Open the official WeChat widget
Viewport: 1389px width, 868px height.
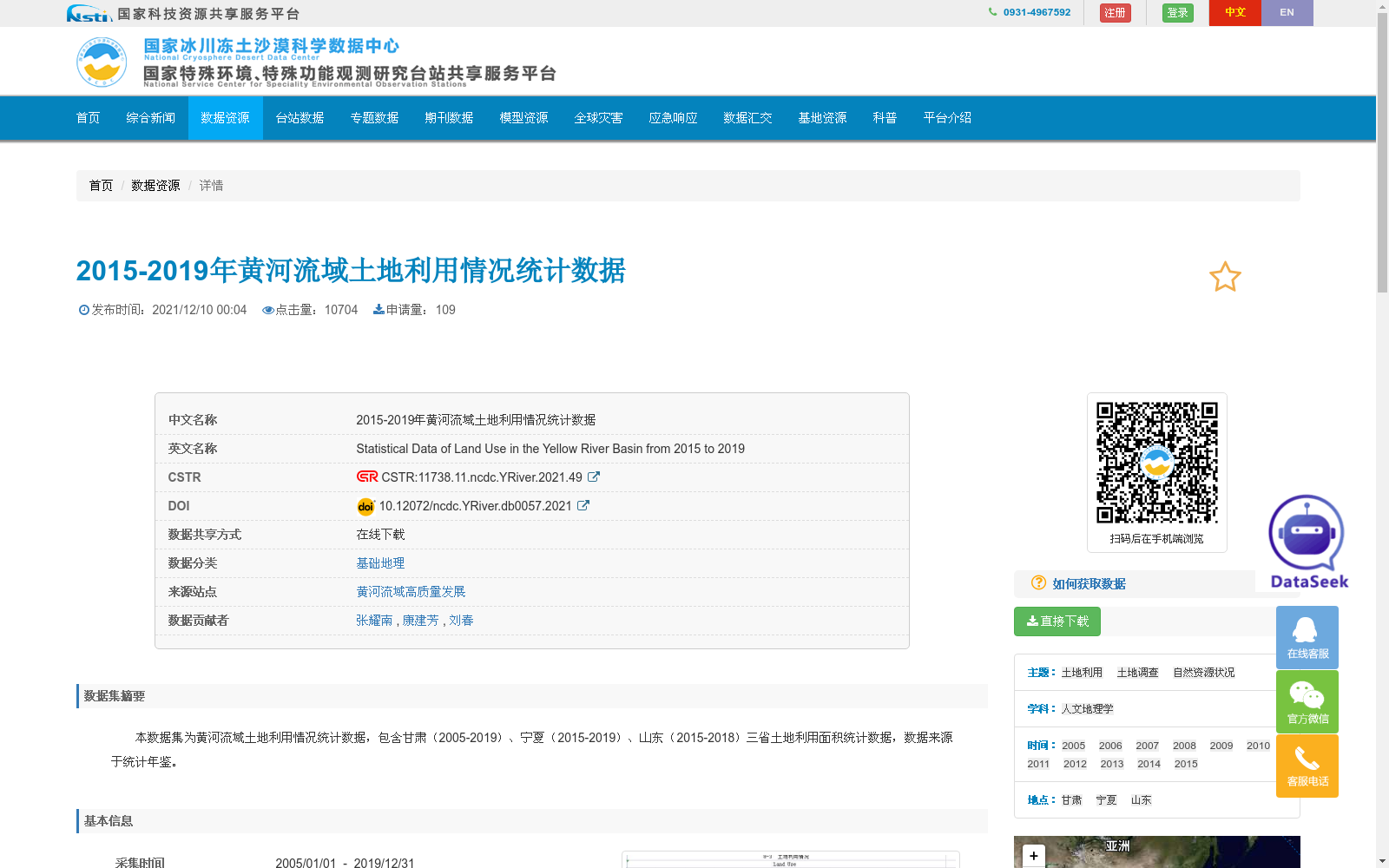(x=1307, y=701)
